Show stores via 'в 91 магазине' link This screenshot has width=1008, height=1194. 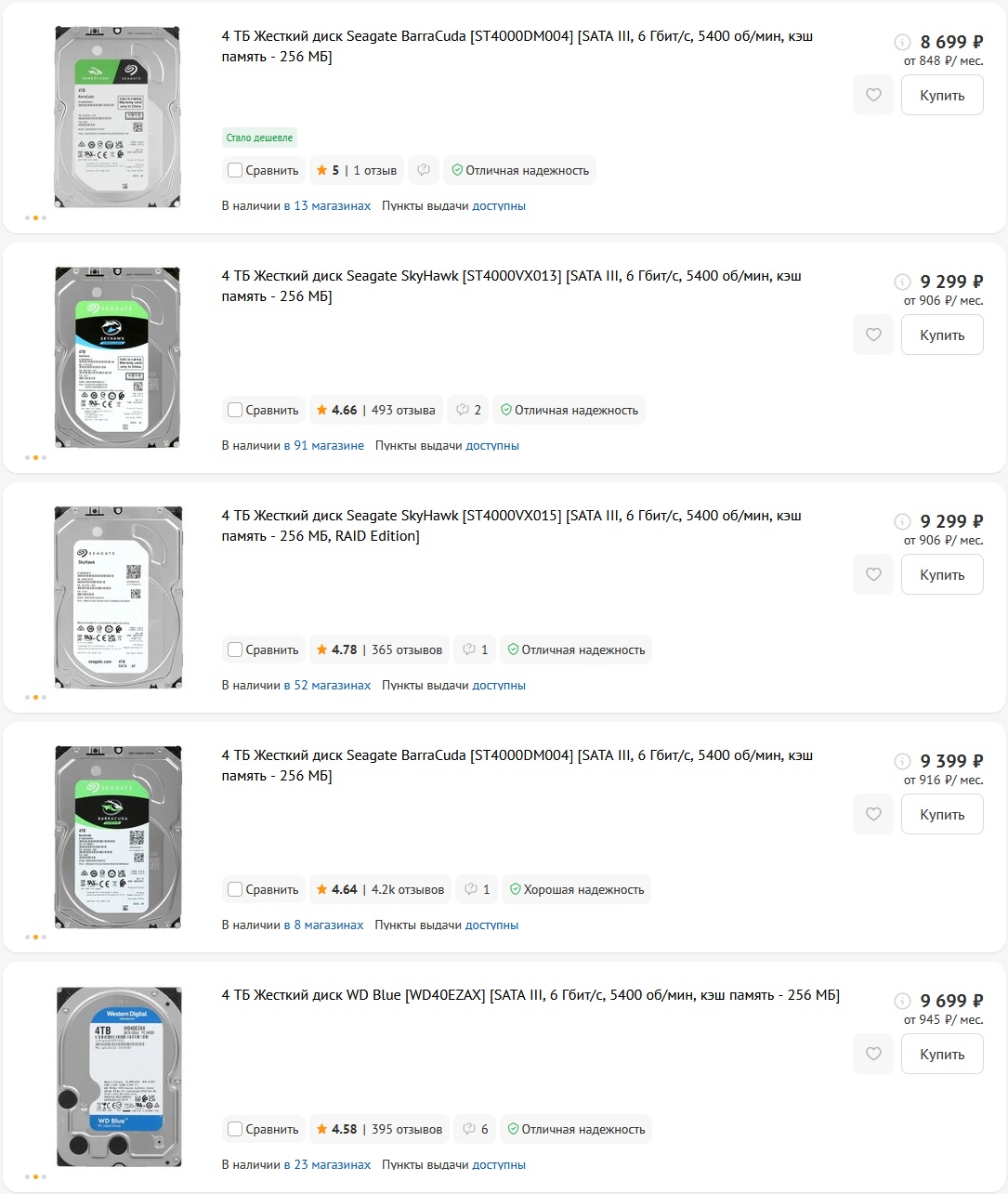(x=323, y=445)
